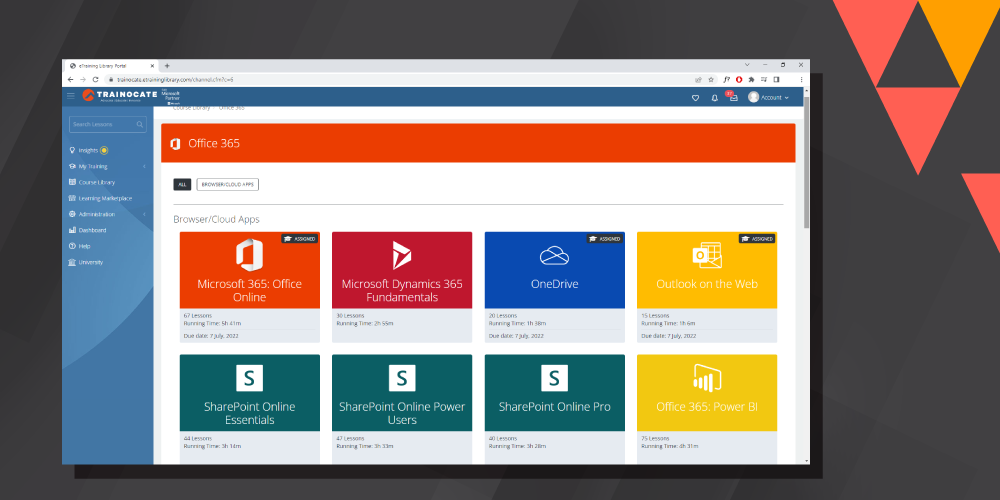Open the favorites heart icon

click(x=695, y=98)
